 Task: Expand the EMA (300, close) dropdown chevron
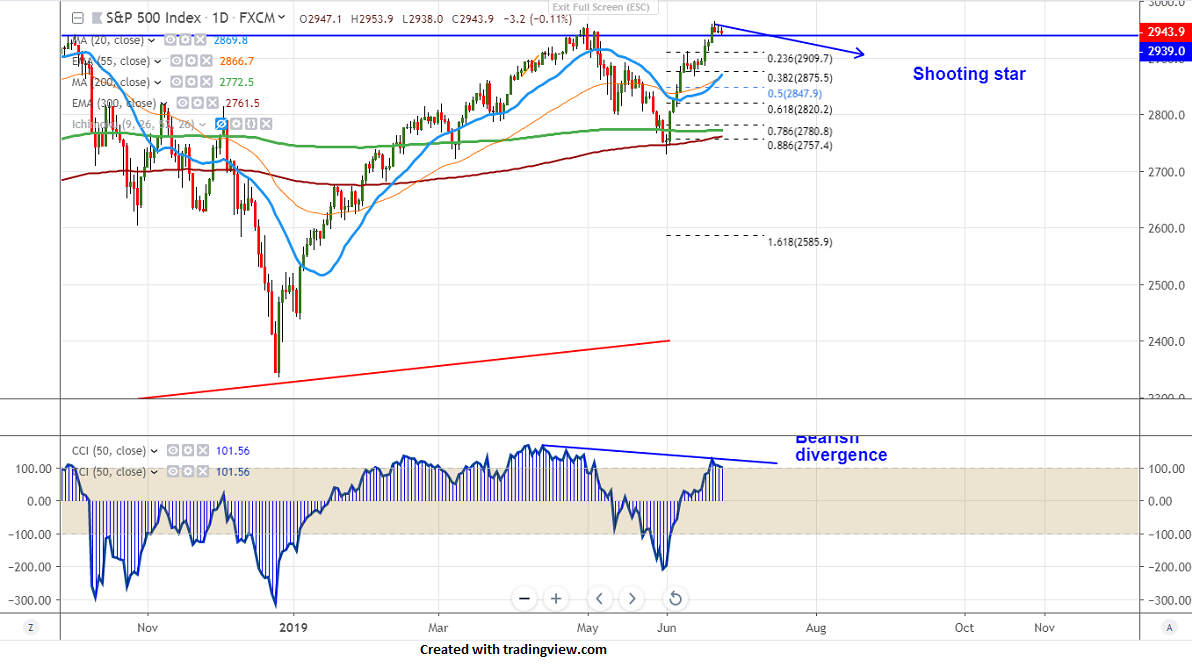coord(163,104)
